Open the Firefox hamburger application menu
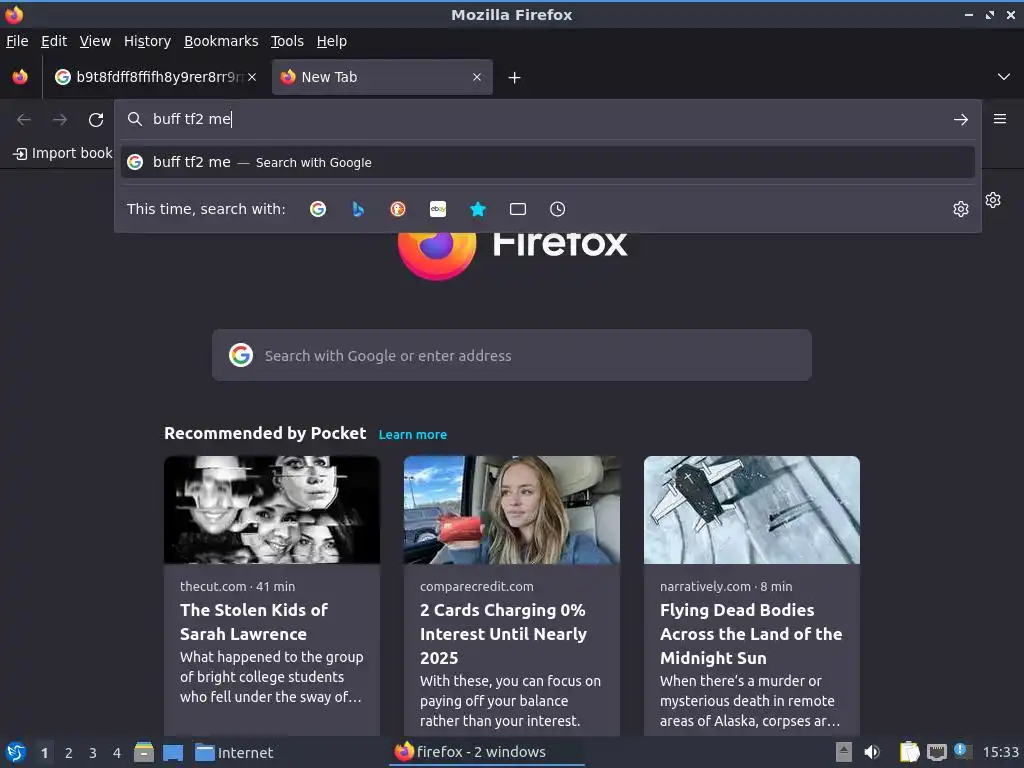The height and width of the screenshot is (768, 1024). point(1000,119)
